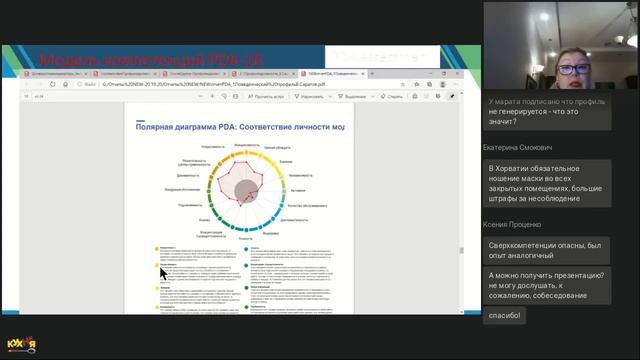Select the Нарисовать draw tool
The height and width of the screenshot is (360, 640).
click(309, 96)
